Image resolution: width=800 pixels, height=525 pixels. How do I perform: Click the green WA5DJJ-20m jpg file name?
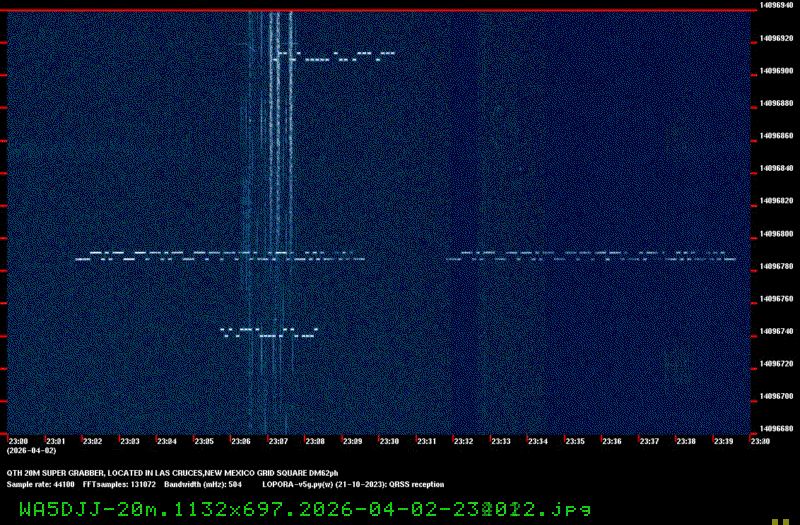point(305,509)
